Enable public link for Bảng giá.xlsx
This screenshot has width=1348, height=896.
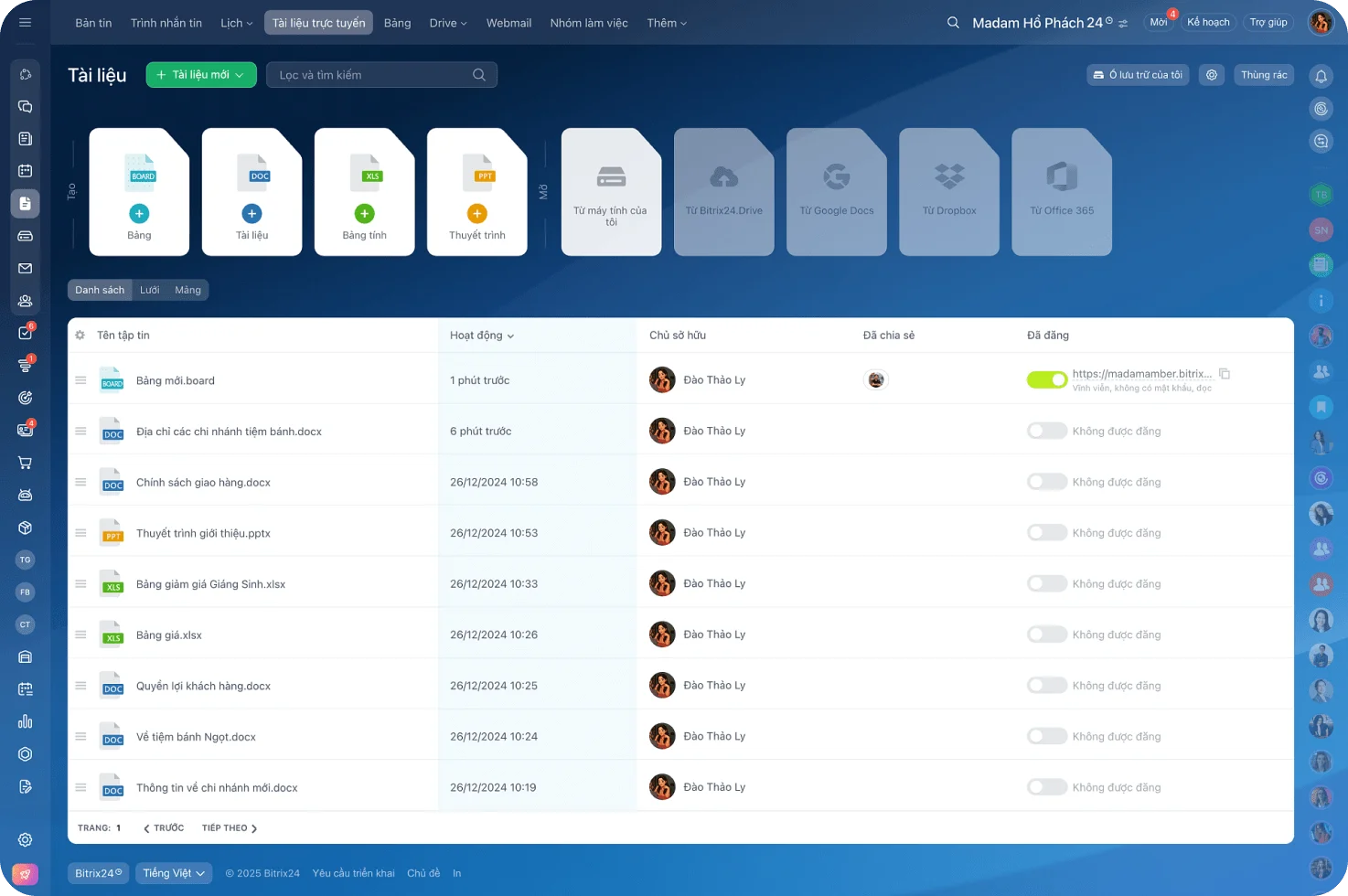pos(1046,635)
